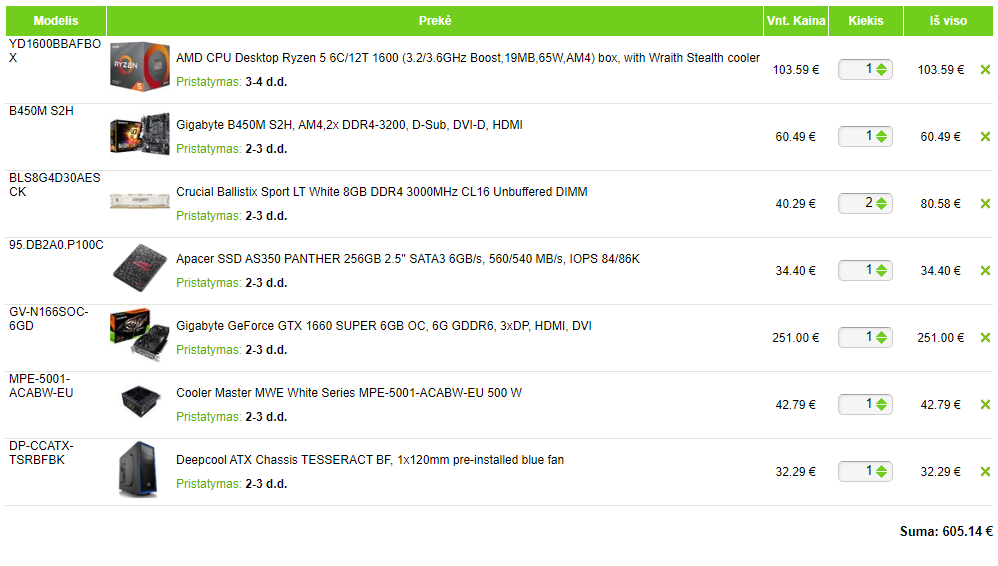Click the Cooler Master MWE White Series link
998x566 pixels.
349,393
